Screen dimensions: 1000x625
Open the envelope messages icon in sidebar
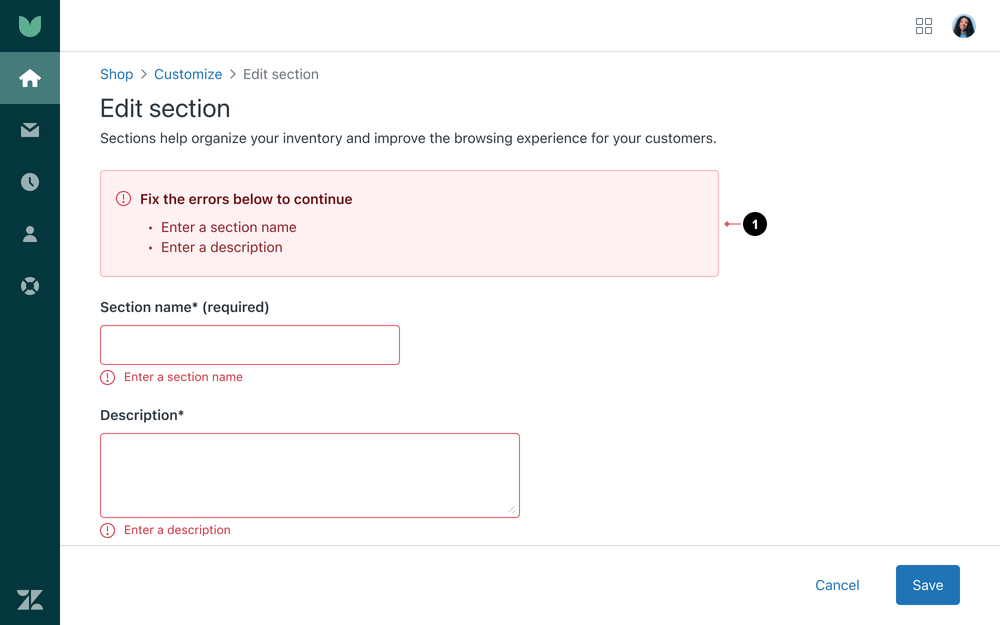[x=30, y=130]
